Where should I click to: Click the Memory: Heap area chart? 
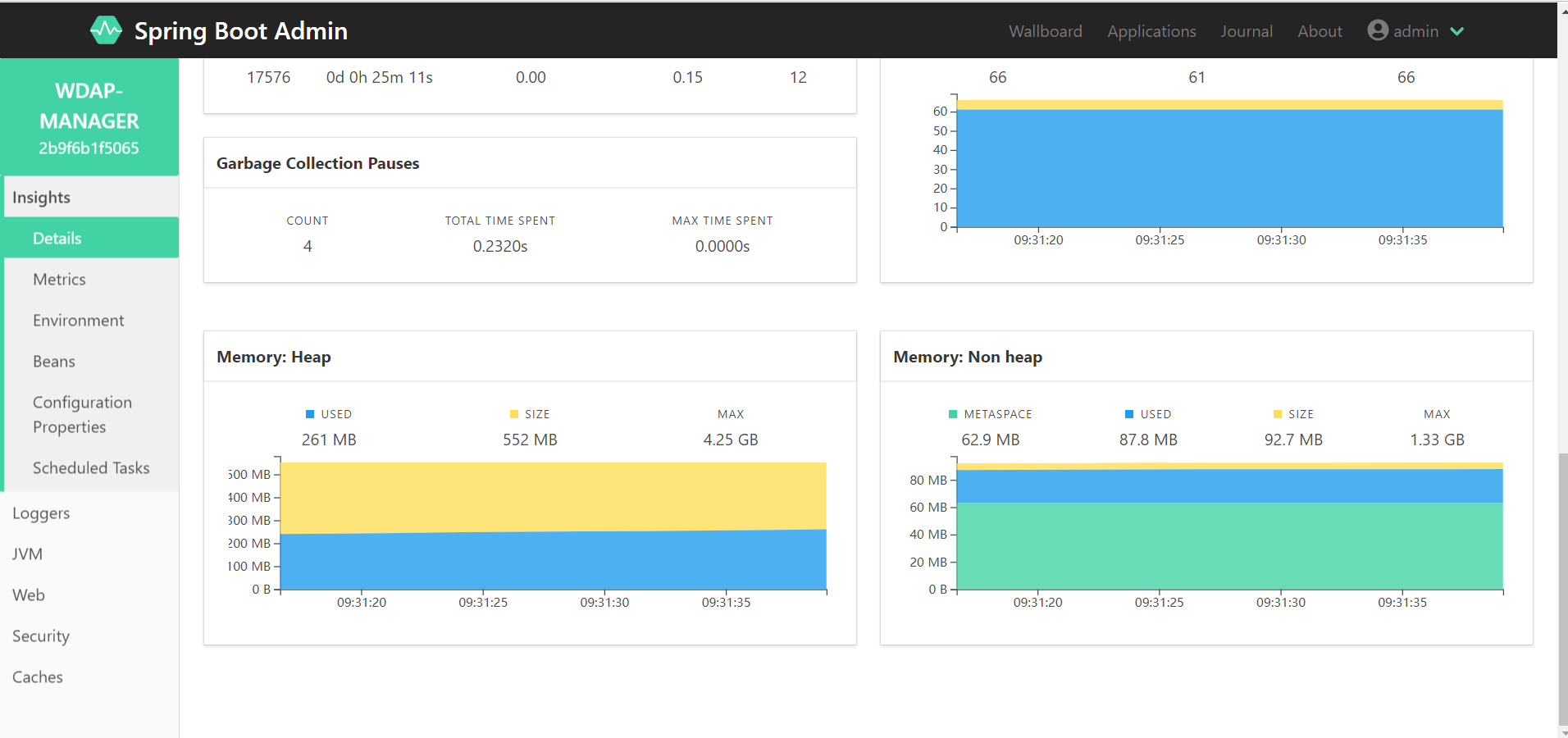click(554, 526)
